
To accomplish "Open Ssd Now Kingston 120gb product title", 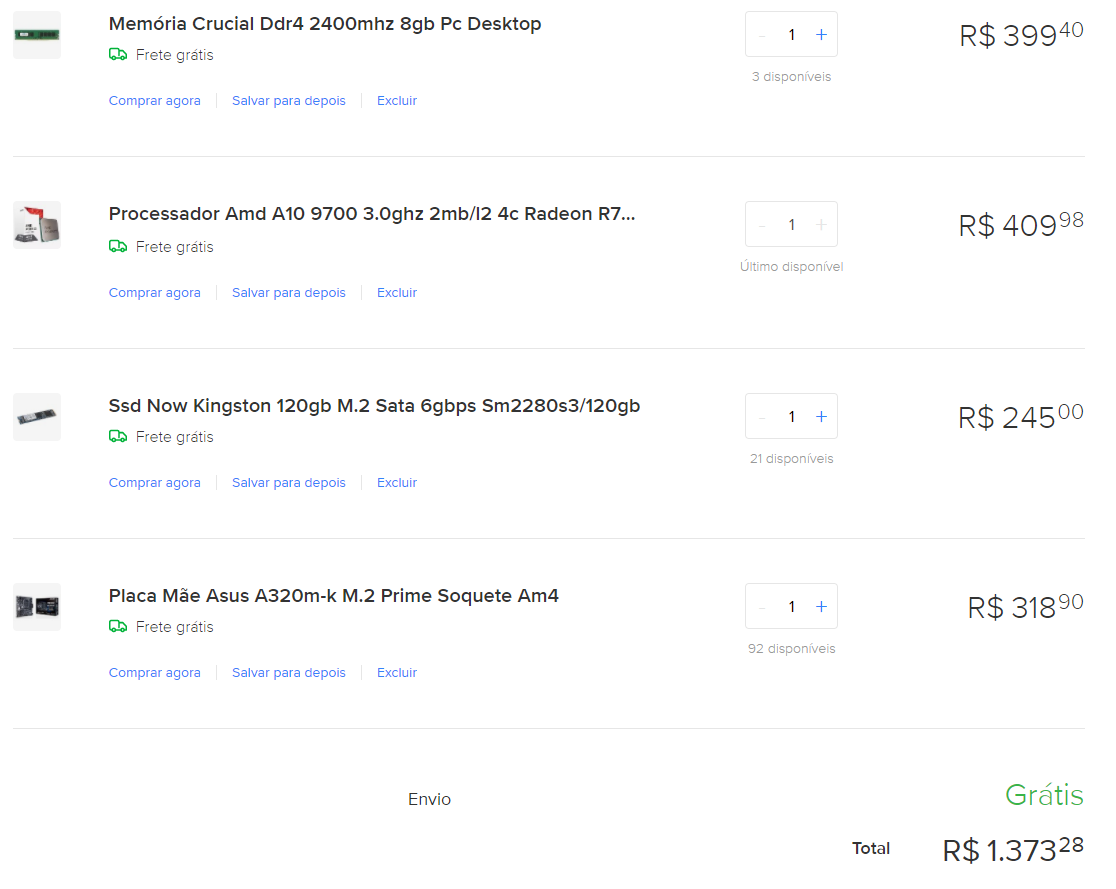I will [374, 406].
